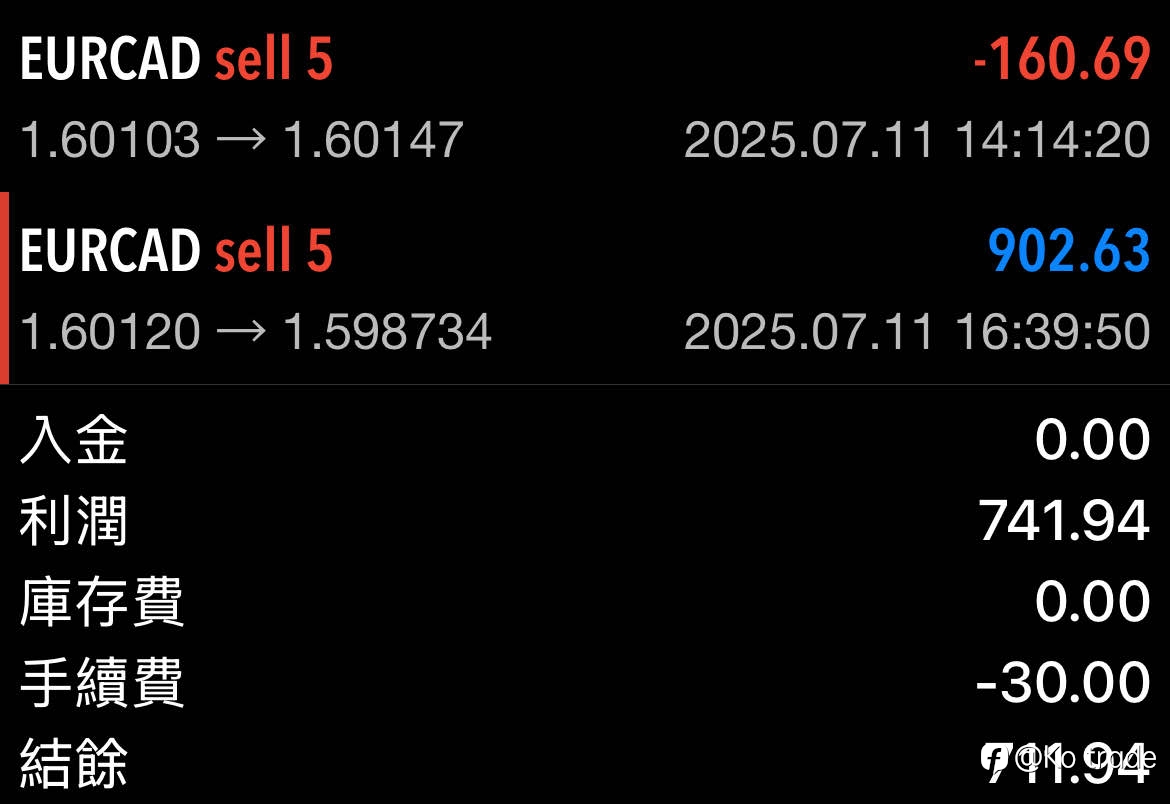
Task: Tap the 2025.07.11 14:14:20 timestamp
Action: (x=917, y=140)
